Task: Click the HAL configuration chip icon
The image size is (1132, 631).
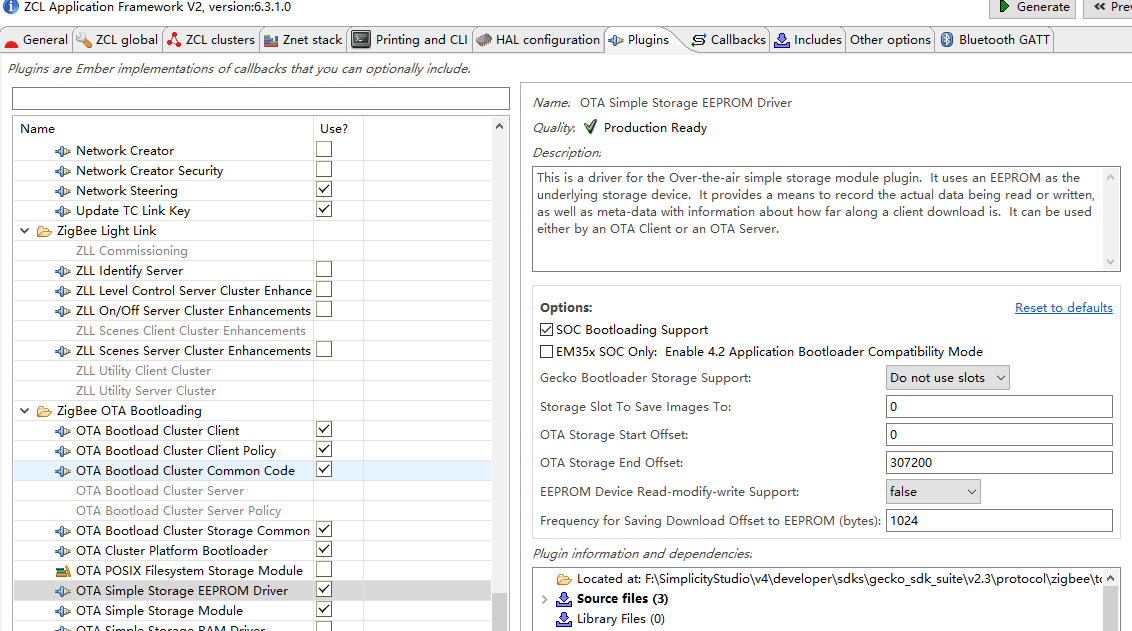Action: tap(484, 40)
